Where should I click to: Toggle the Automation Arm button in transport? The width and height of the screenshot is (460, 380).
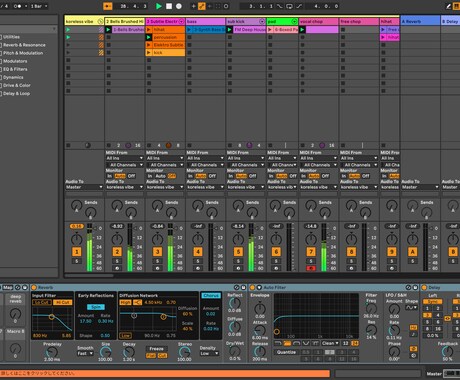202,6
